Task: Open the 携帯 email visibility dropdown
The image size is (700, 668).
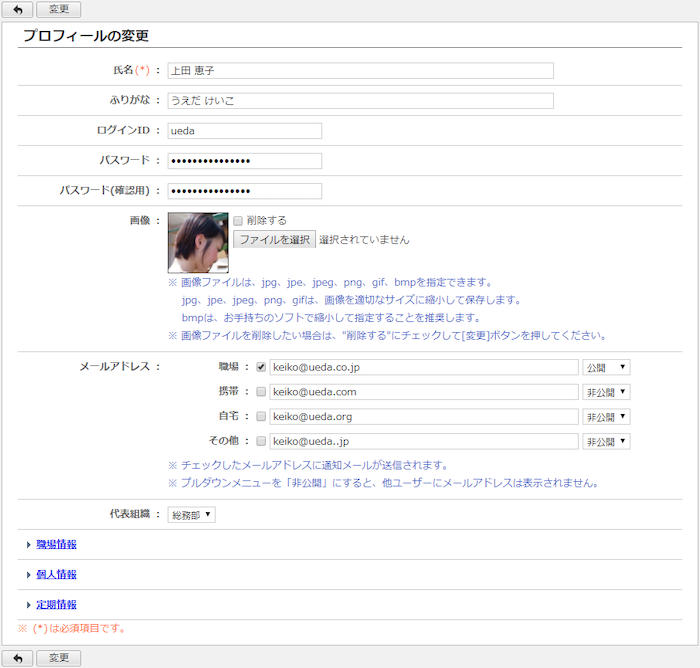Action: tap(606, 392)
